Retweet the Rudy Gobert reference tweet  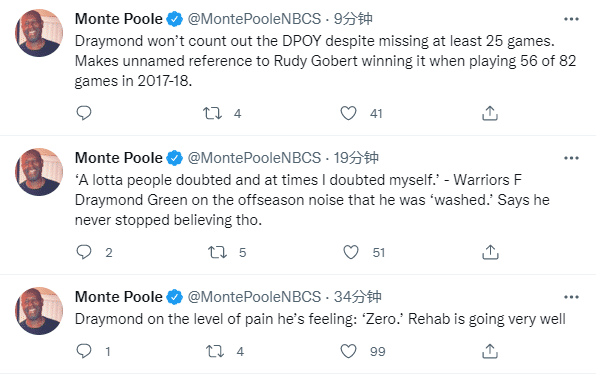[x=212, y=113]
